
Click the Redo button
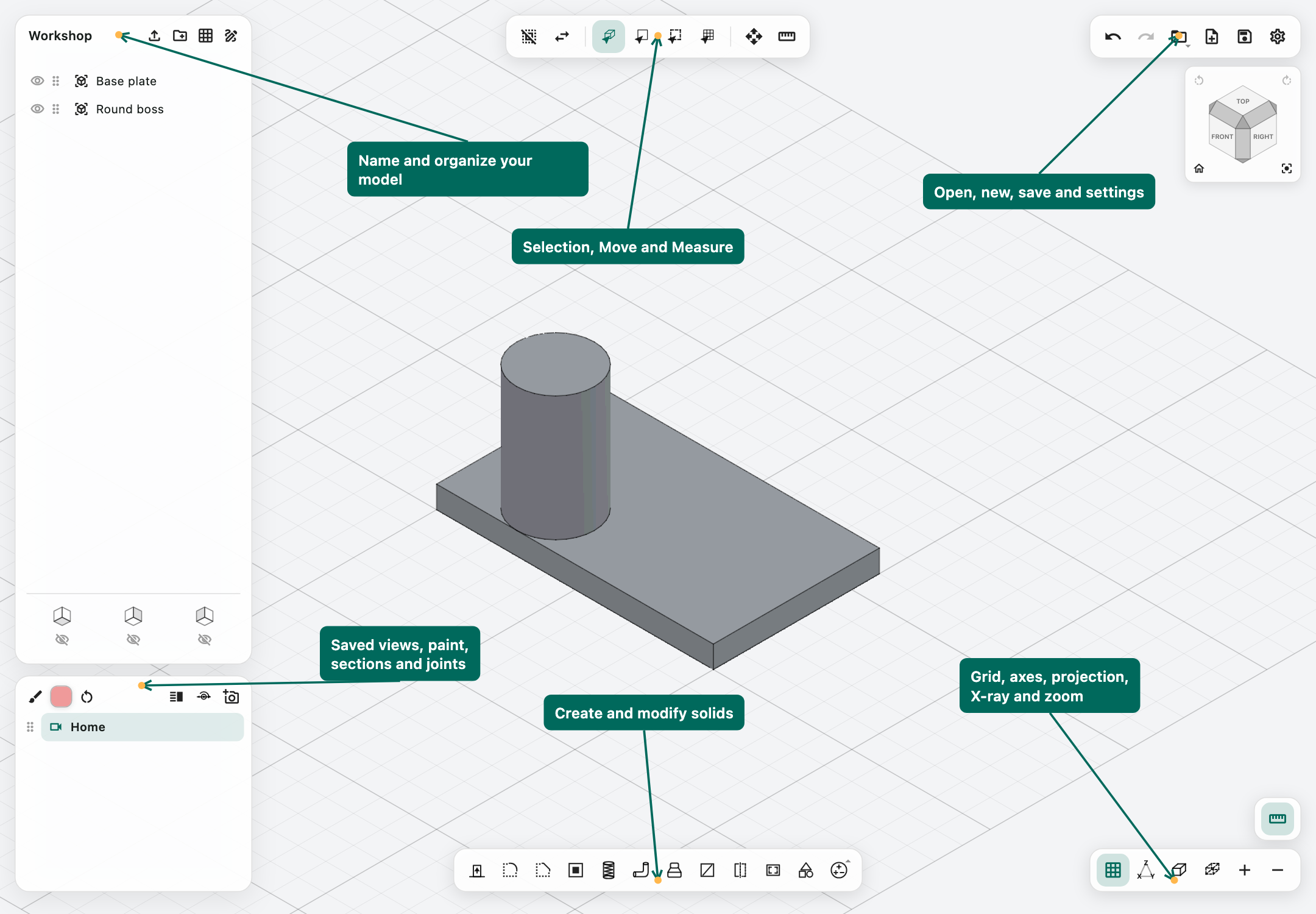1146,37
